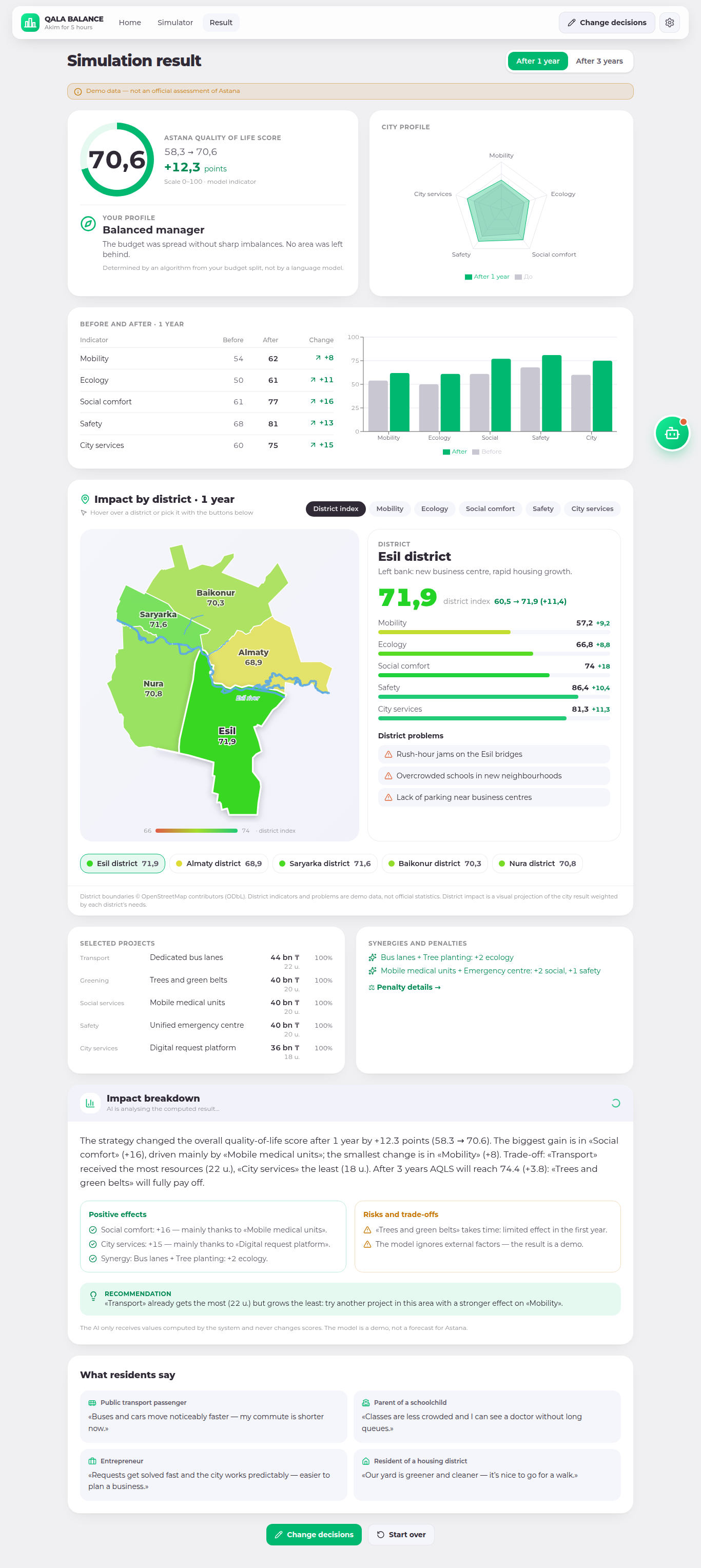Select the District index filter chip

(336, 509)
